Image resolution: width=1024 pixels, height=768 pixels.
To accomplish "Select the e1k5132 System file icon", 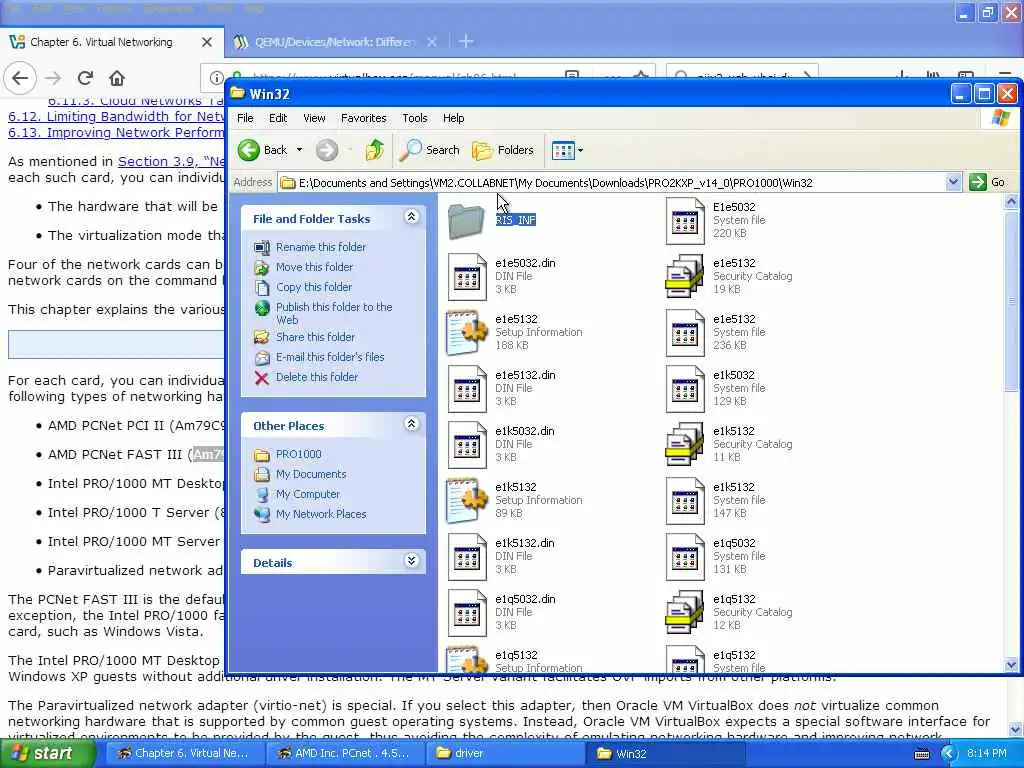I will point(684,501).
